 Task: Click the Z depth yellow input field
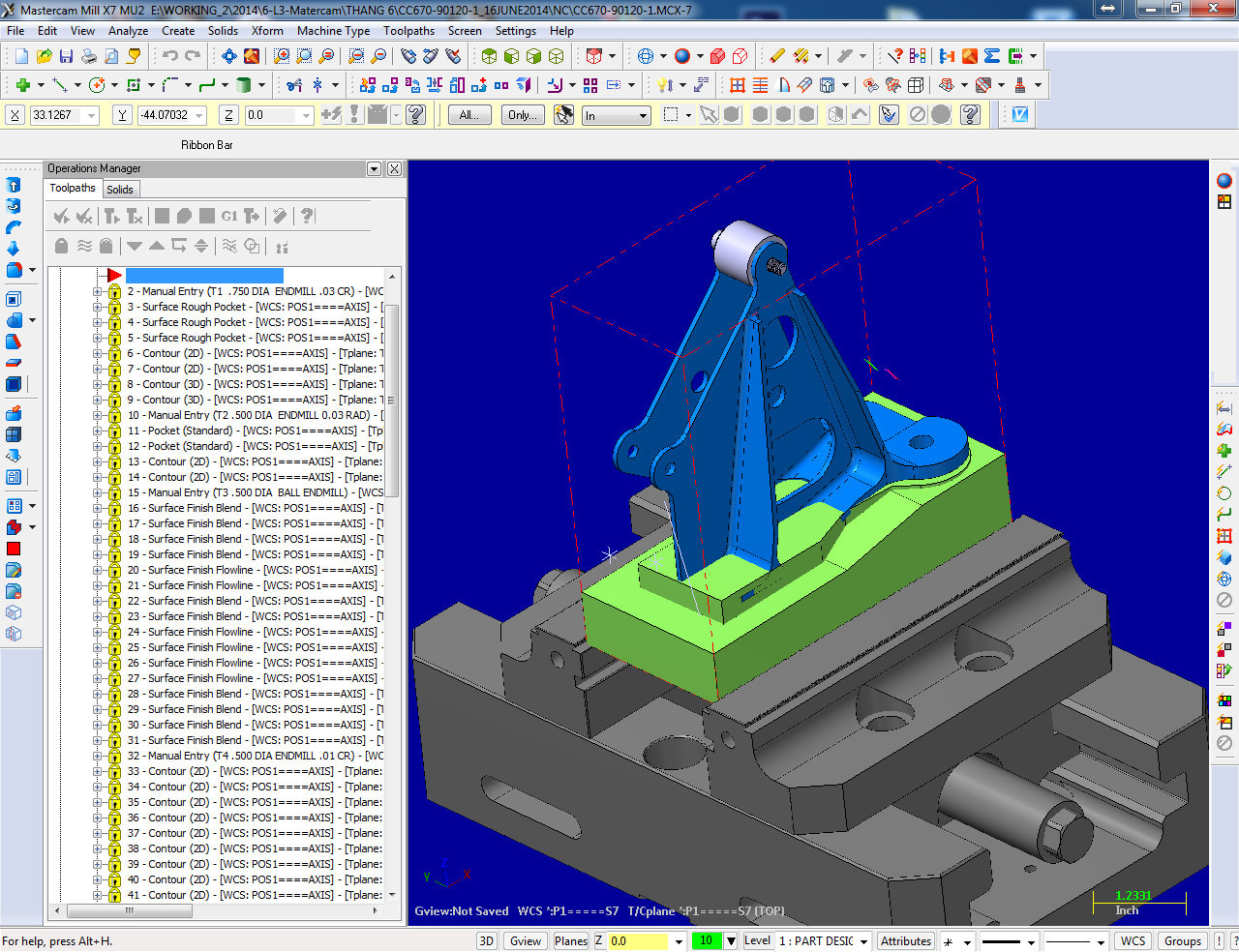[x=638, y=940]
